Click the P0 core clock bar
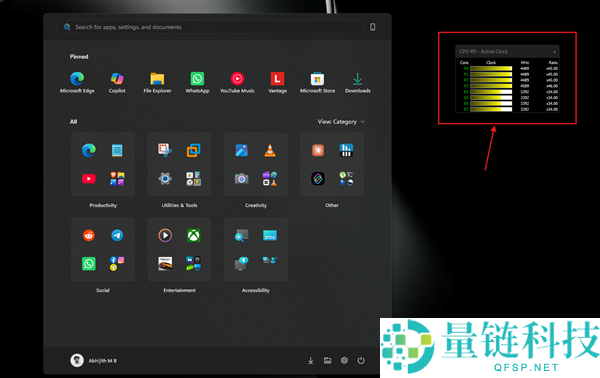The width and height of the screenshot is (600, 378). pyautogui.click(x=491, y=68)
